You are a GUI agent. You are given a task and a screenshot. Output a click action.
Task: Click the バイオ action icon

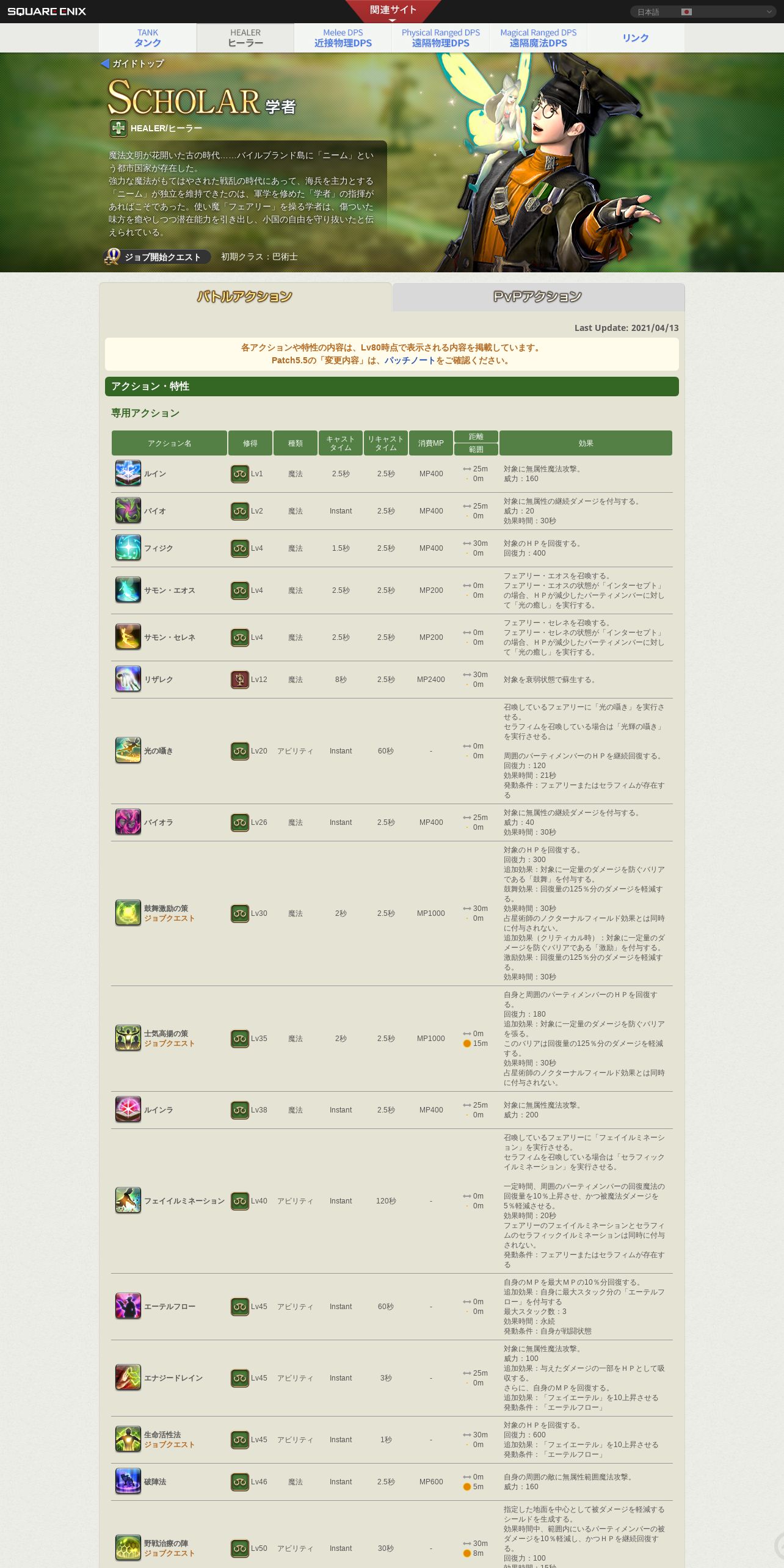click(x=128, y=511)
